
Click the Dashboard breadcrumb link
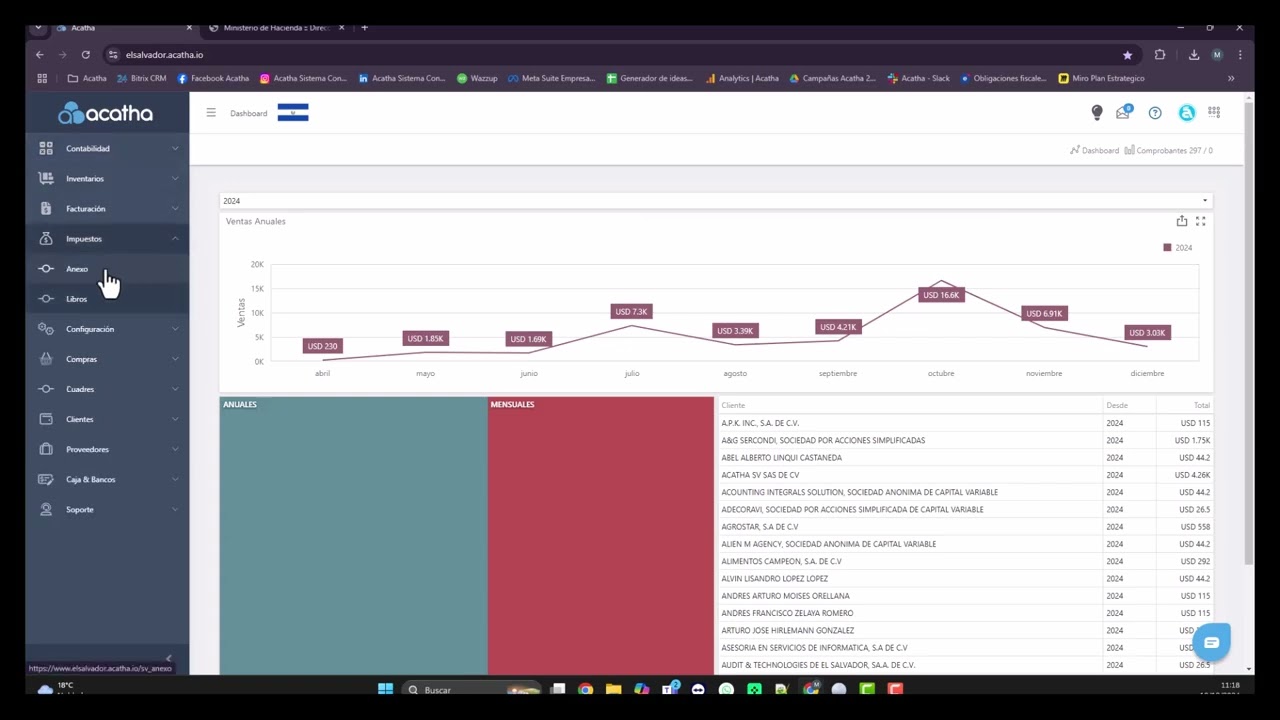pos(1094,150)
